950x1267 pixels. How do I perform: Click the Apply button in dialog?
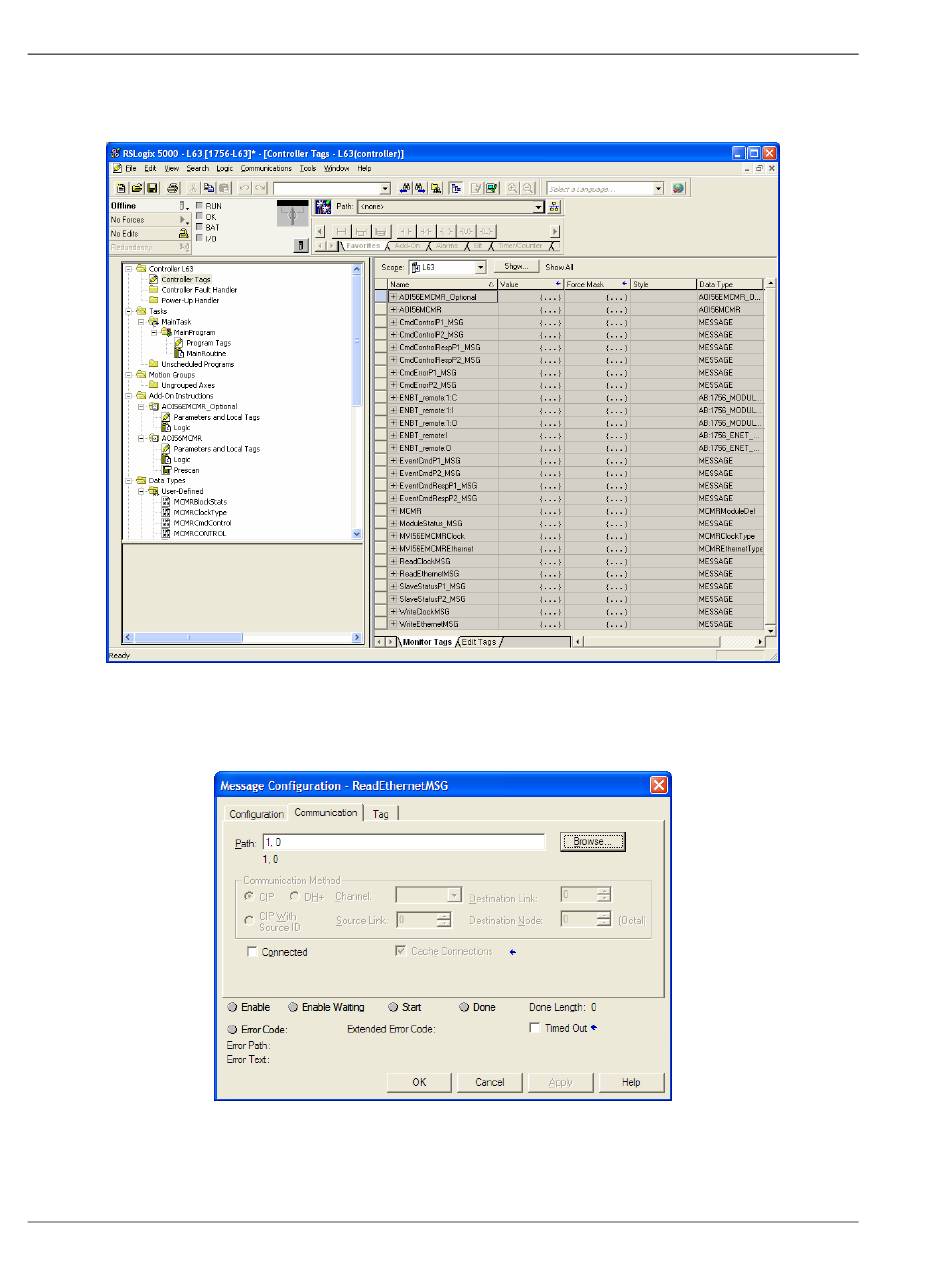coord(561,1082)
